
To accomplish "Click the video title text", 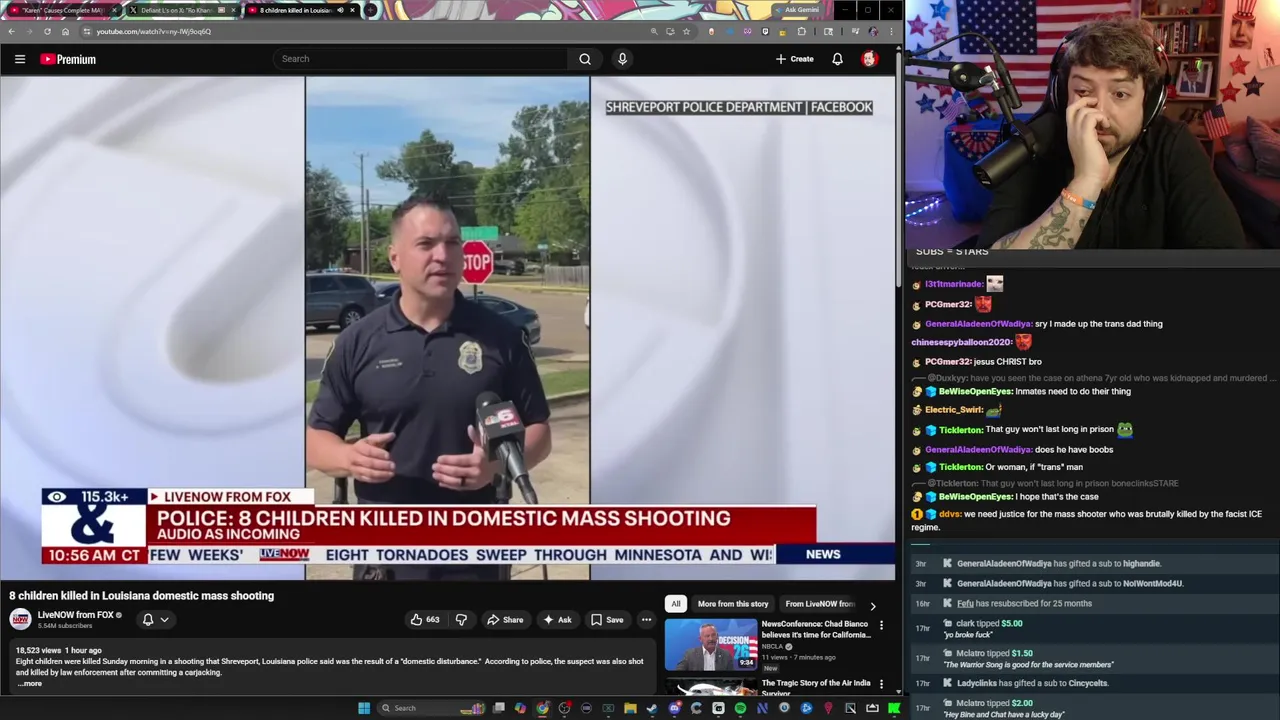I will (x=141, y=596).
